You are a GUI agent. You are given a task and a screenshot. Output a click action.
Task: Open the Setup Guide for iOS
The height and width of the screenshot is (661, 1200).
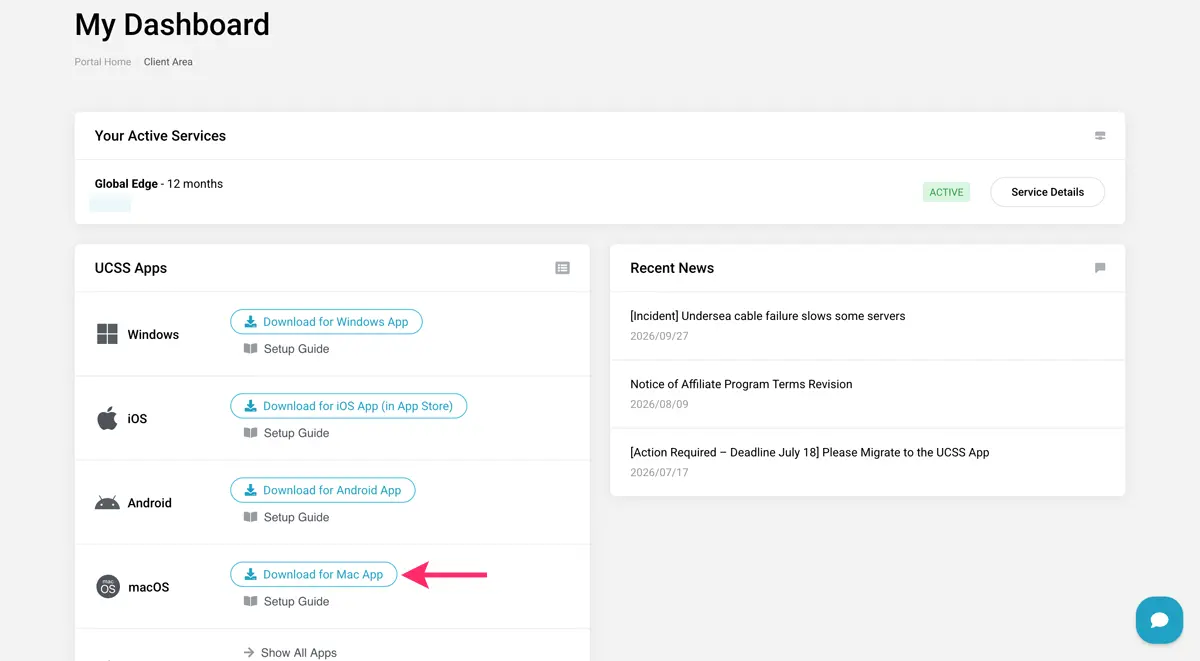pos(286,433)
